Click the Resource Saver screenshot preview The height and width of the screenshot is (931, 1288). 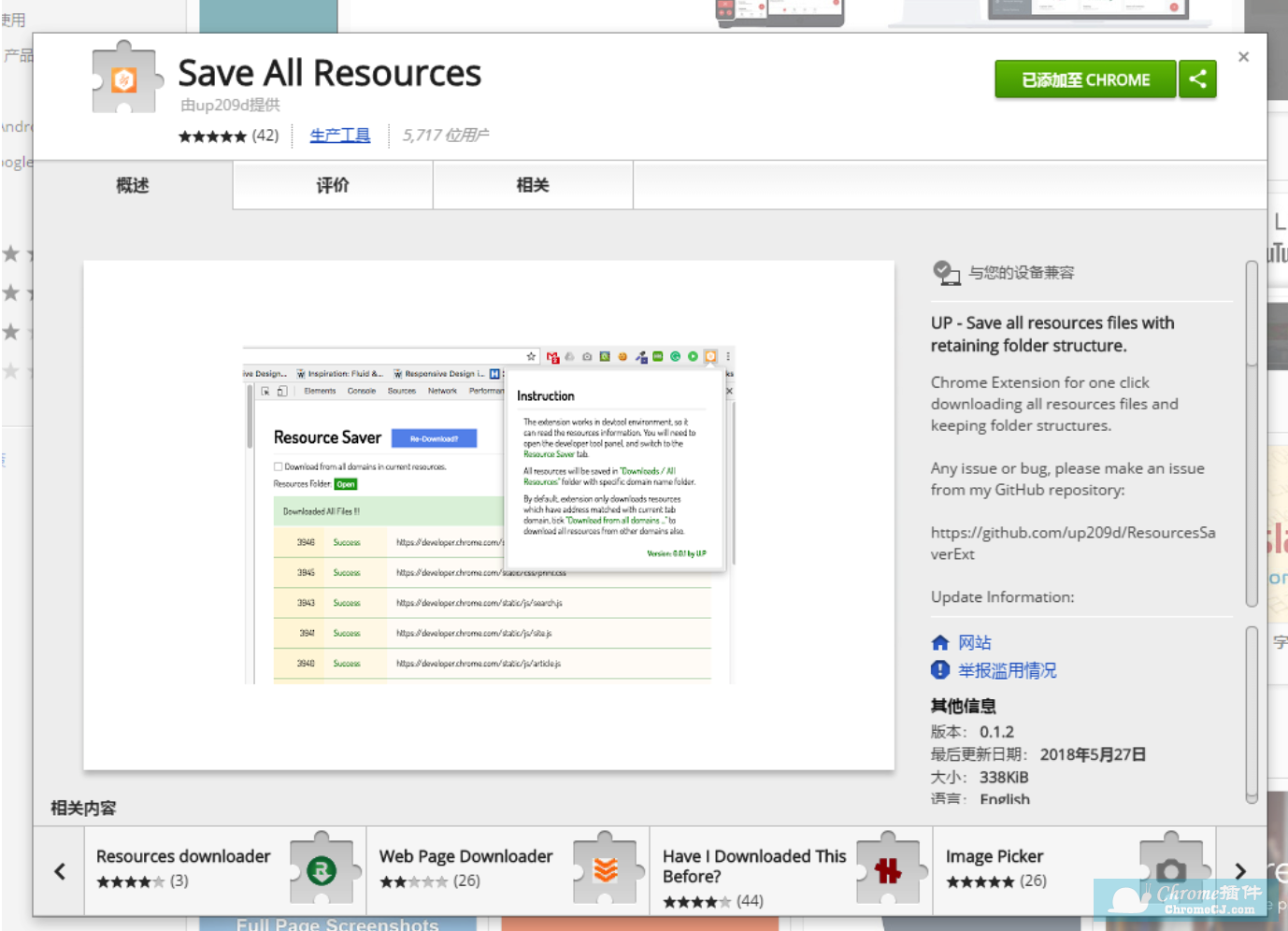[x=489, y=515]
